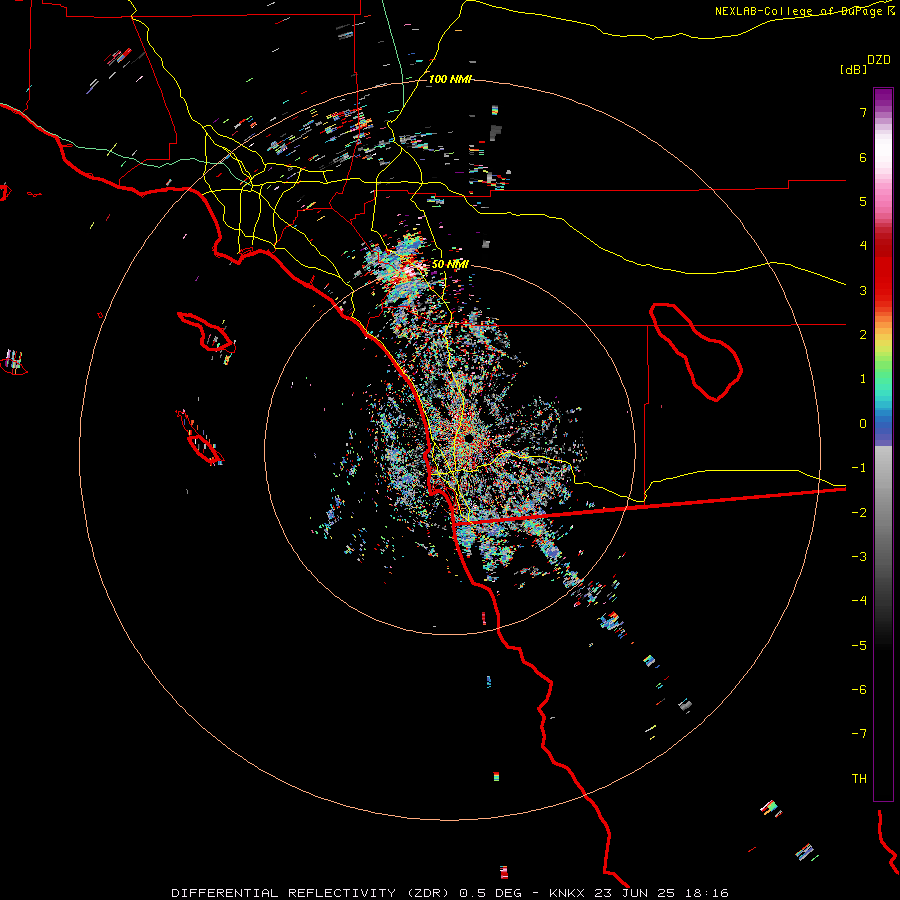The image size is (900, 900).
Task: Select the 6 dB tick label on color scale
Action: point(863,157)
